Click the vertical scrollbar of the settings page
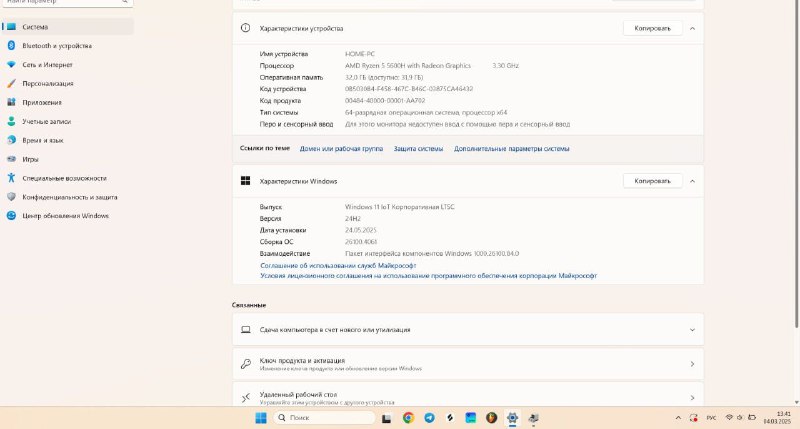 [x=796, y=163]
